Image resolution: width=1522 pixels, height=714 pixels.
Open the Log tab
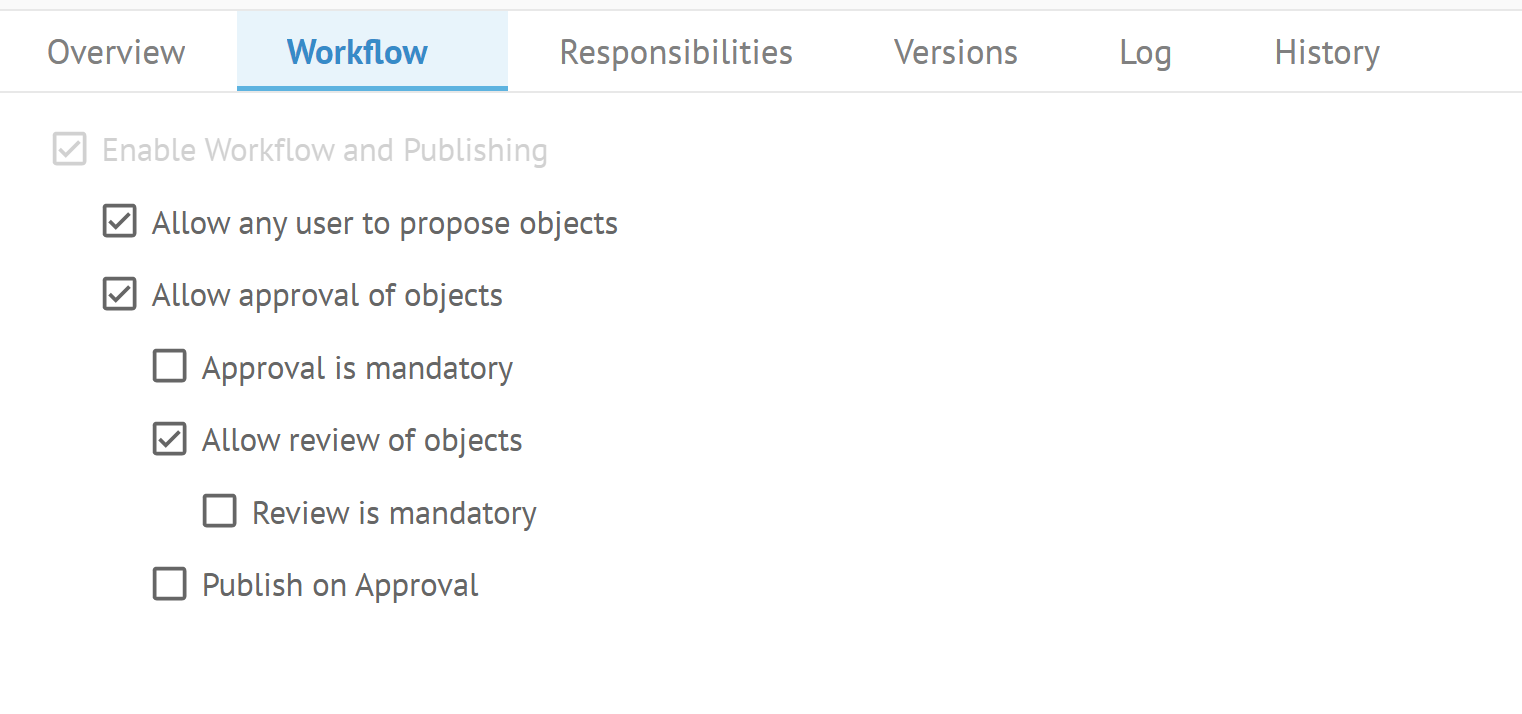coord(1145,52)
